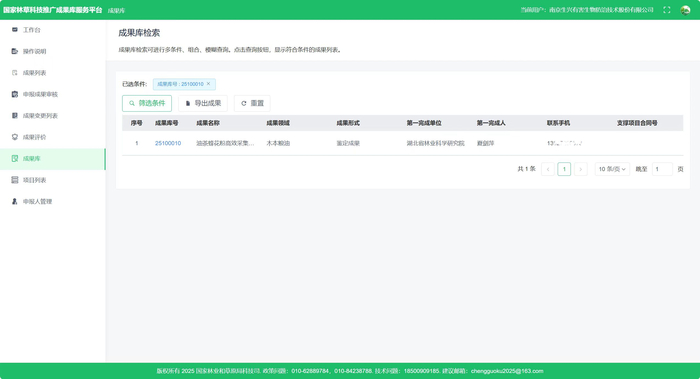Open 申报成果审核 in sidebar
Screen dimensions: 700x379
click(x=53, y=94)
